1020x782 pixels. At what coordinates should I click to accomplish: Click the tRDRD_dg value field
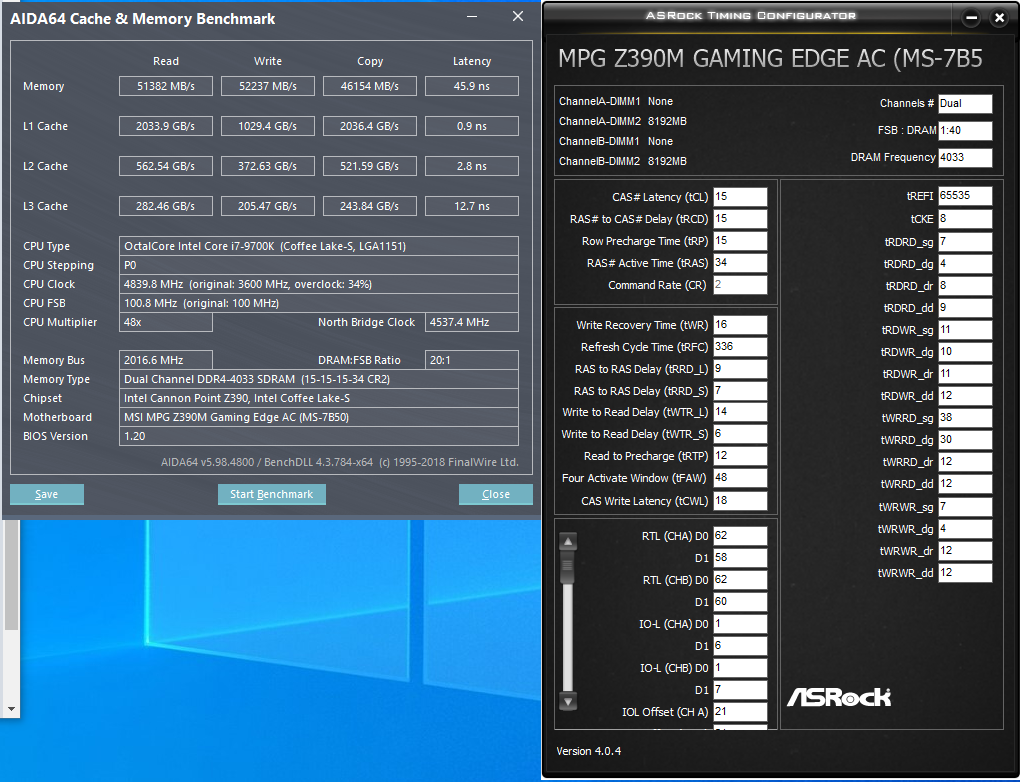[965, 264]
